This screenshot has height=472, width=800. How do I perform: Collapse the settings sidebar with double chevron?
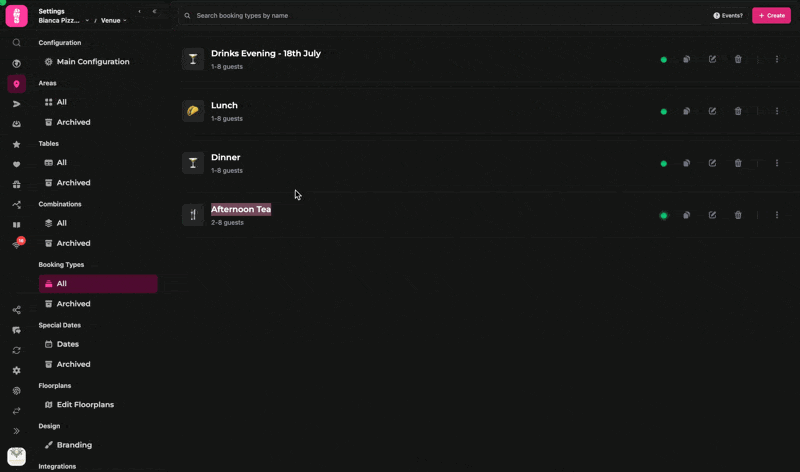154,11
